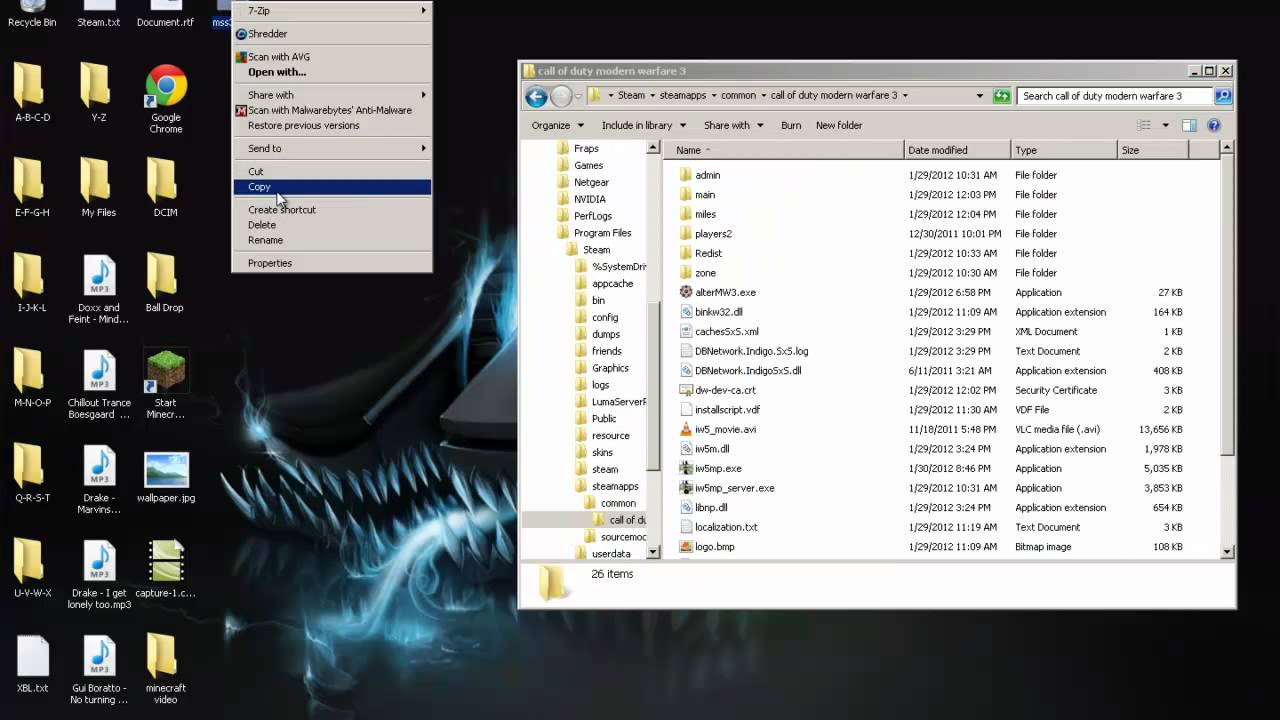Select the capture-1 video file icon

point(165,561)
